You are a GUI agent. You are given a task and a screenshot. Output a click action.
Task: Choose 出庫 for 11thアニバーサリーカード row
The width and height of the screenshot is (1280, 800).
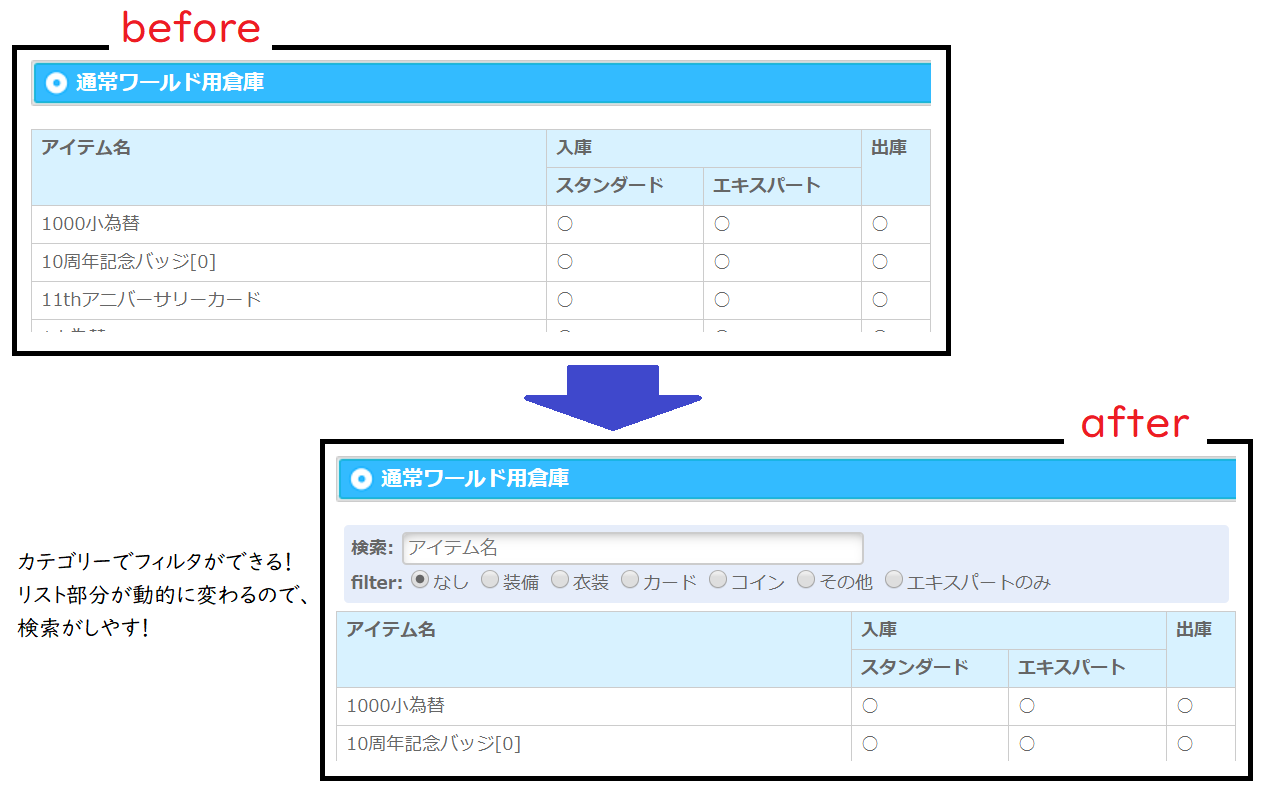[x=880, y=299]
